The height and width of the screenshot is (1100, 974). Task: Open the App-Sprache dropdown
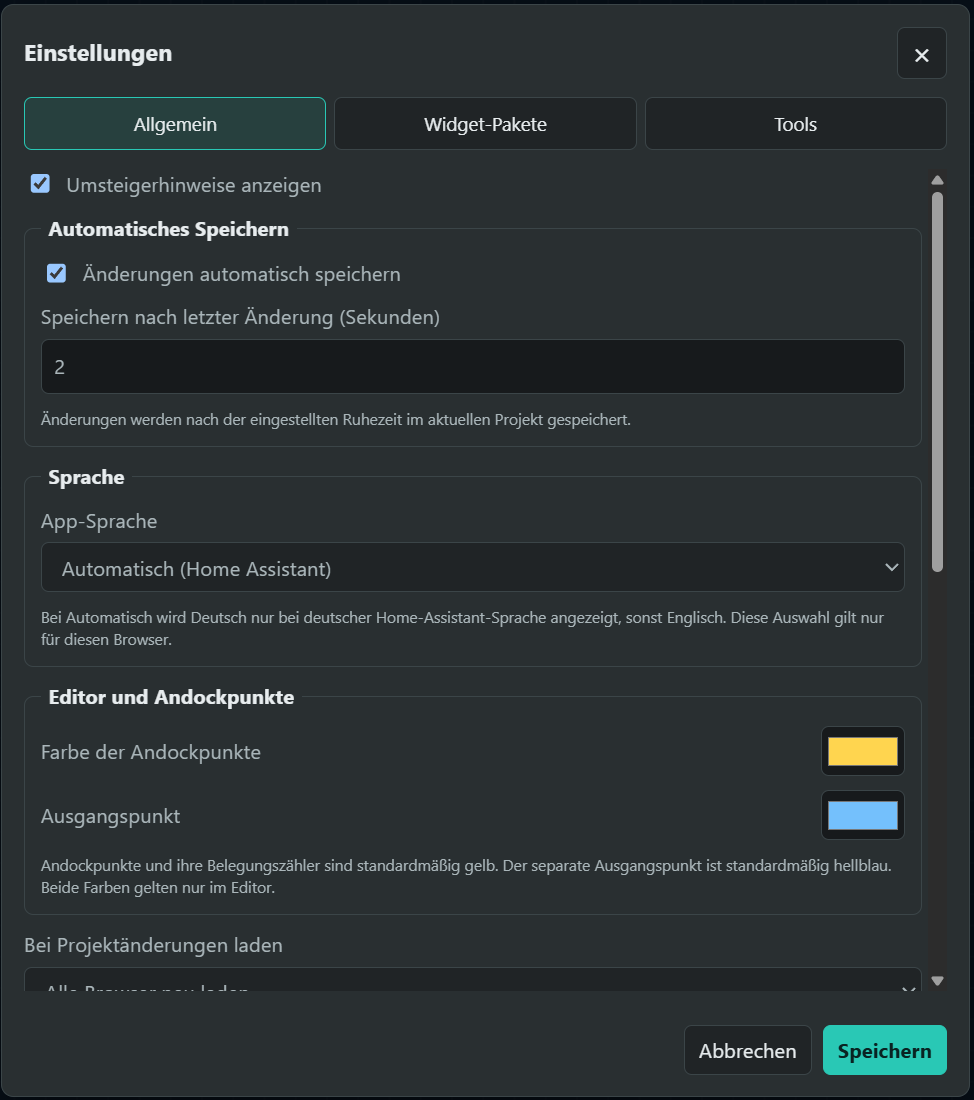coord(472,568)
